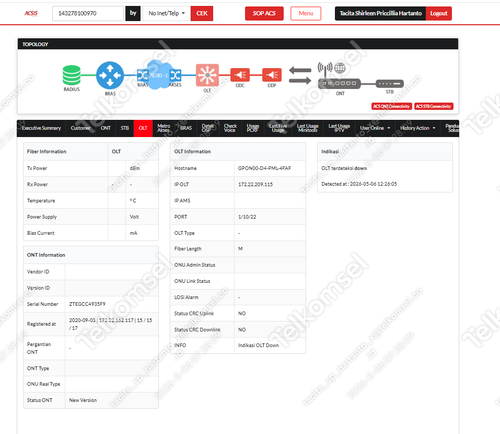Click the ODC node icon
Screen dimensions: 500x434
(240, 75)
